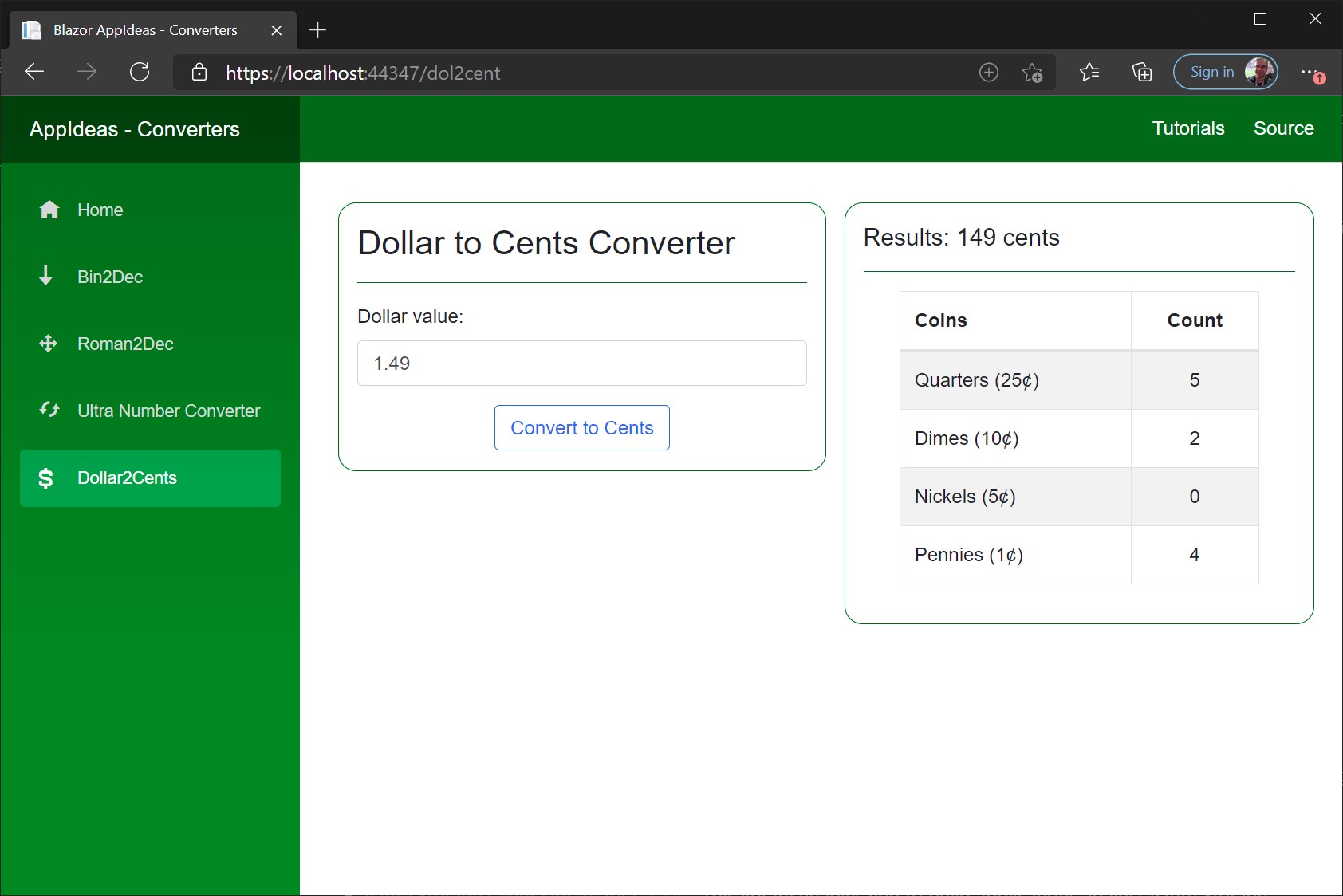This screenshot has height=896, width=1343.
Task: Click the favorites star icon in the toolbar
Action: click(x=1089, y=72)
